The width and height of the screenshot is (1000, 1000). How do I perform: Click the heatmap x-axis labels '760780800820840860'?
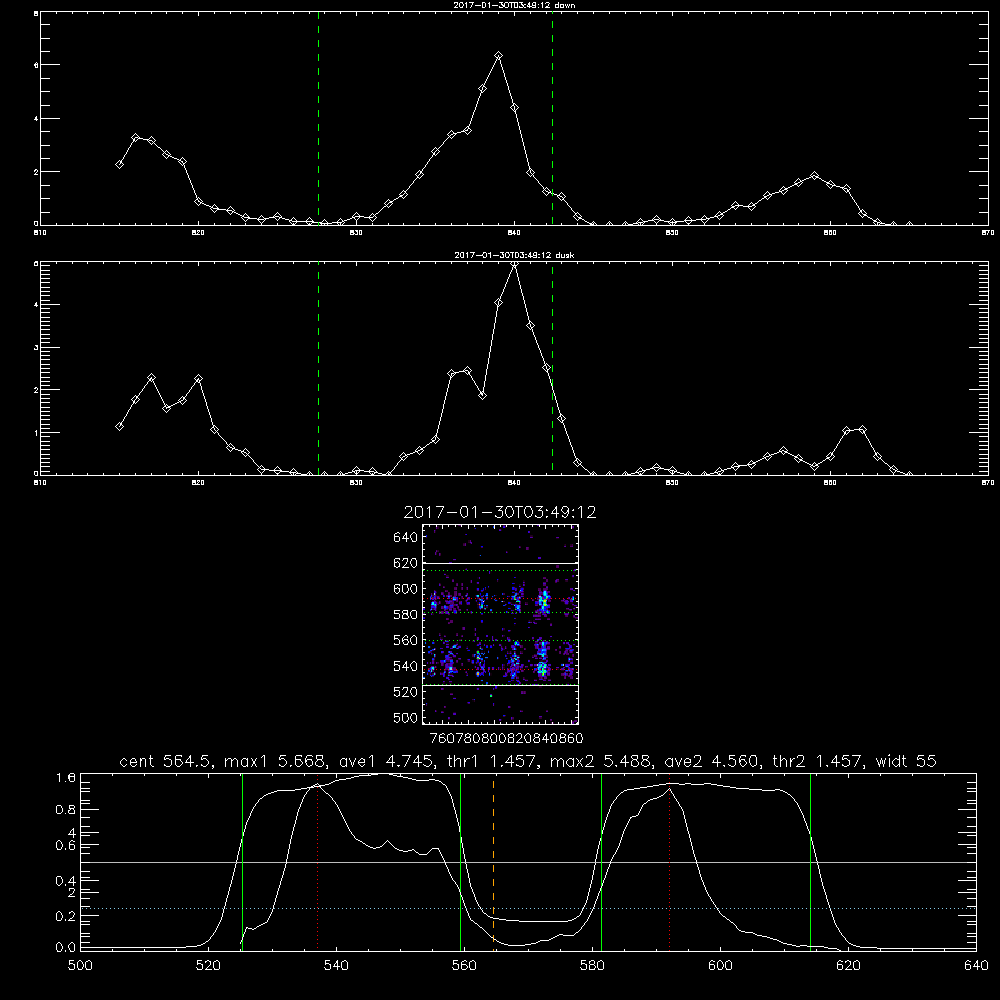(x=506, y=739)
